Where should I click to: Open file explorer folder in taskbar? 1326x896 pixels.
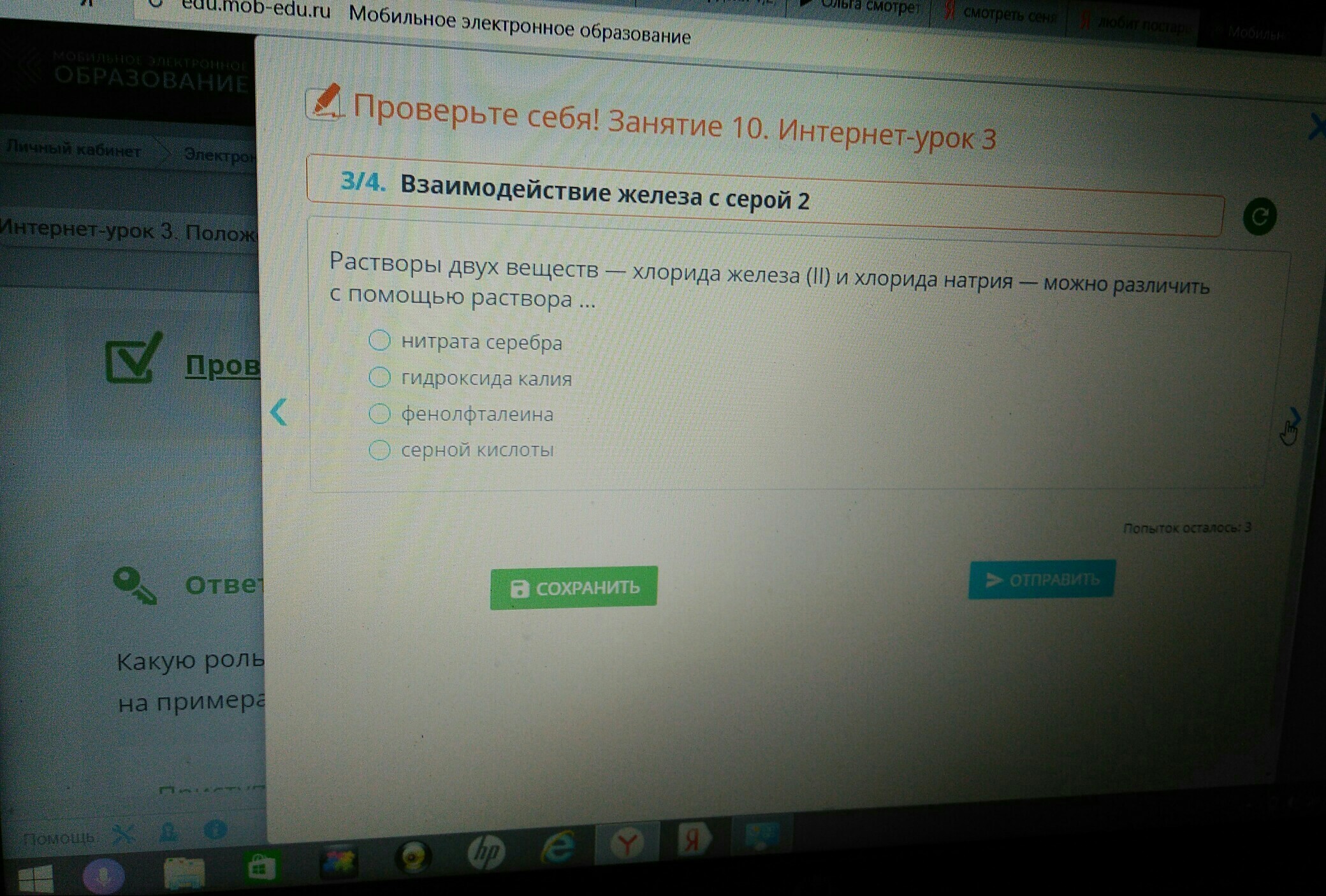pos(184,873)
